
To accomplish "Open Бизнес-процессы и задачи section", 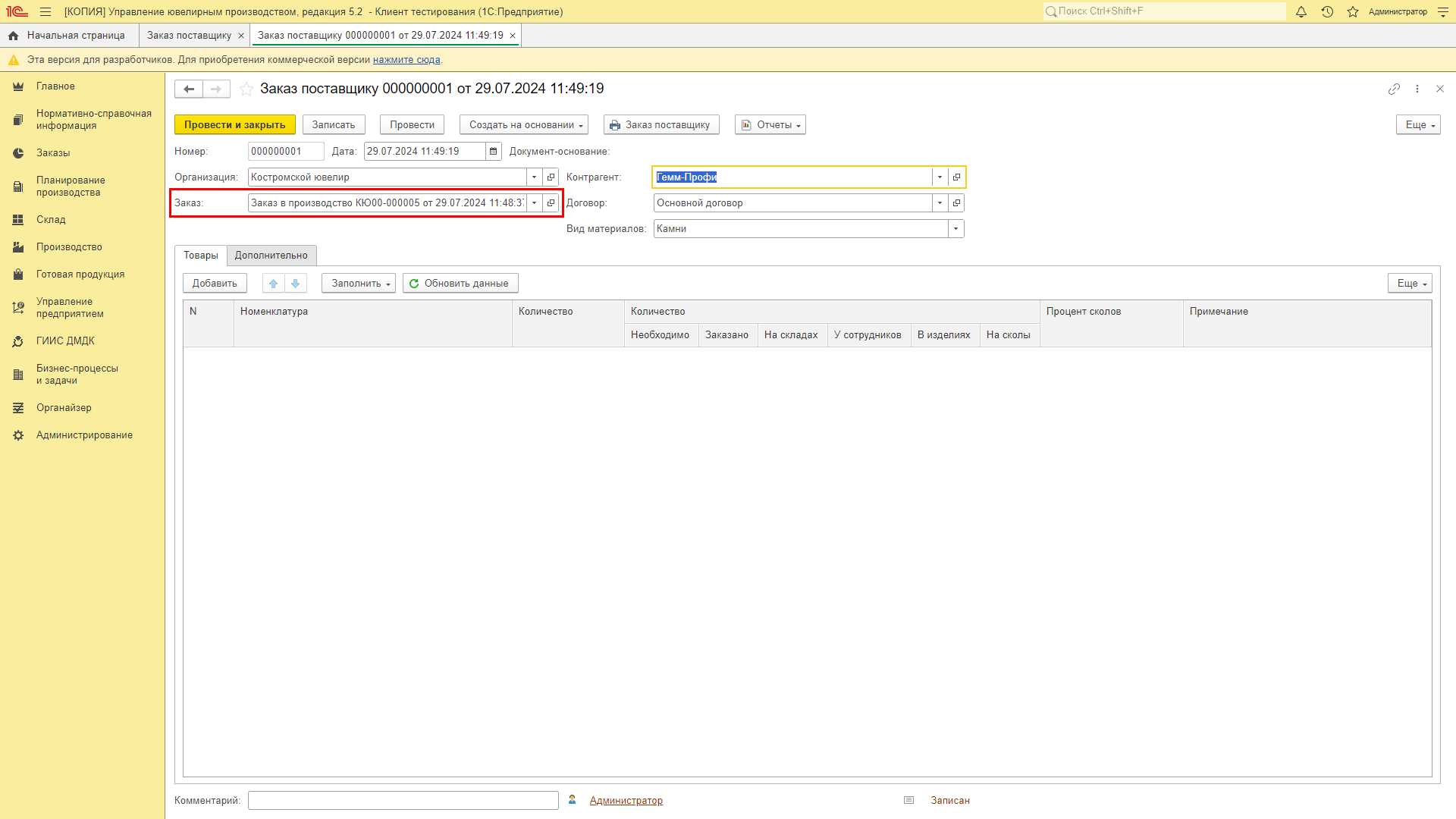I will [x=77, y=375].
